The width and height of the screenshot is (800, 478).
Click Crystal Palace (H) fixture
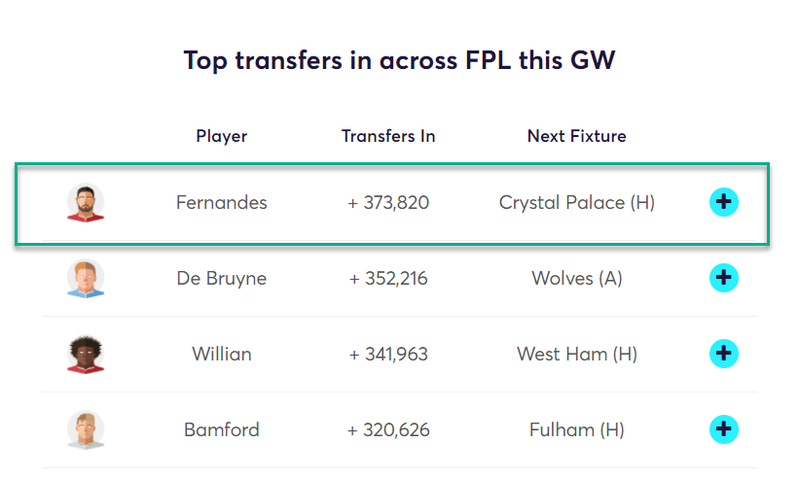(577, 203)
